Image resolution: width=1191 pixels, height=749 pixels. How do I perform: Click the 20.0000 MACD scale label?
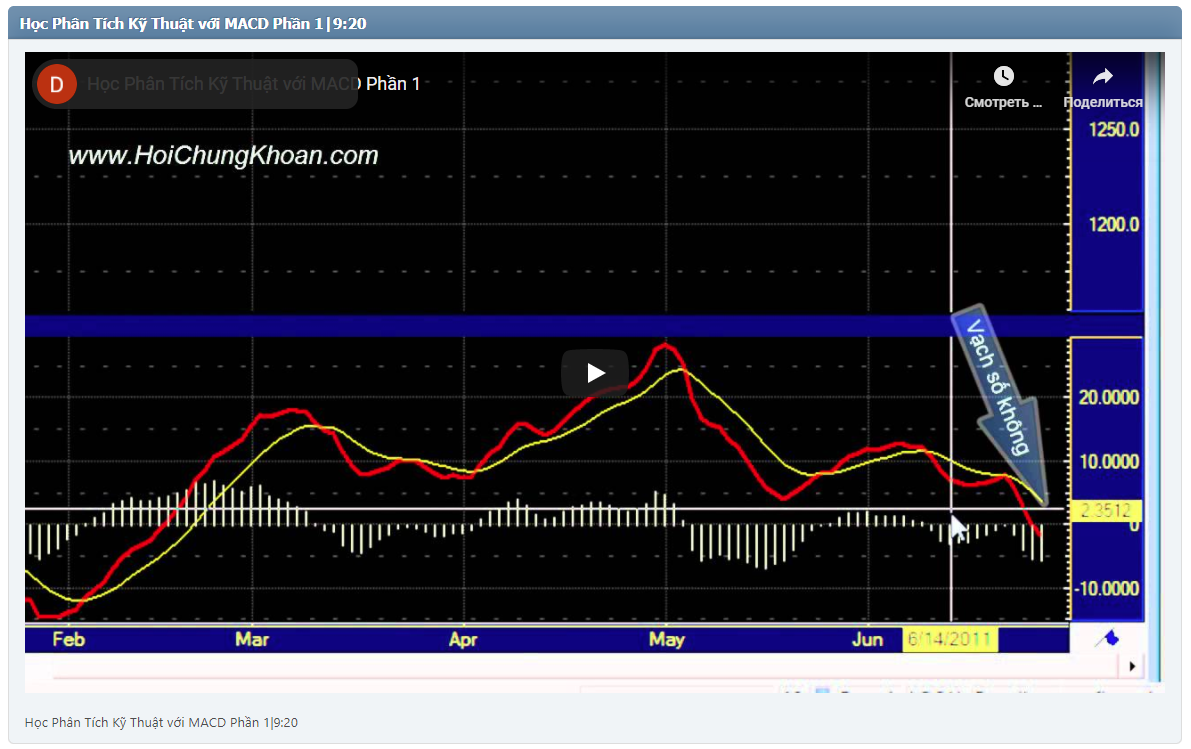pos(1107,398)
